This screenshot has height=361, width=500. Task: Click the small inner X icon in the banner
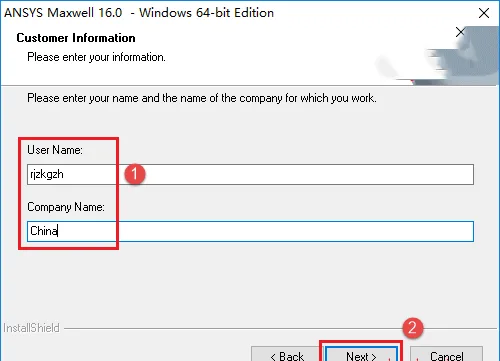click(x=460, y=32)
